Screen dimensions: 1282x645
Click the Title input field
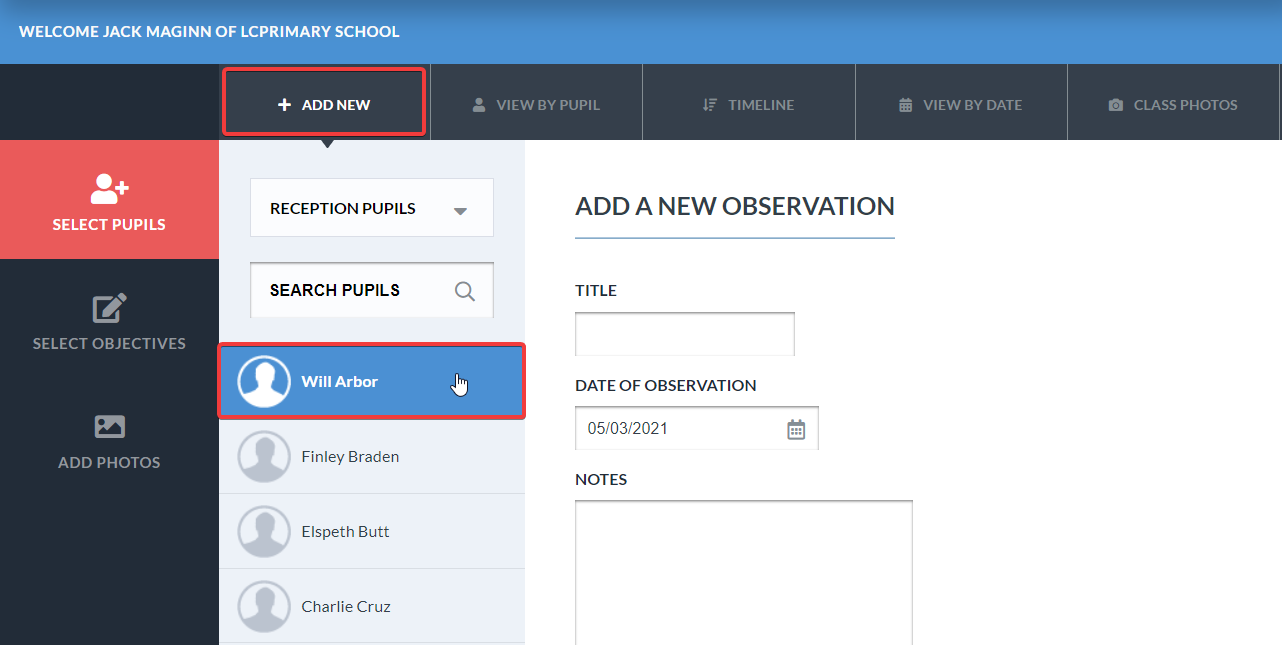(684, 333)
